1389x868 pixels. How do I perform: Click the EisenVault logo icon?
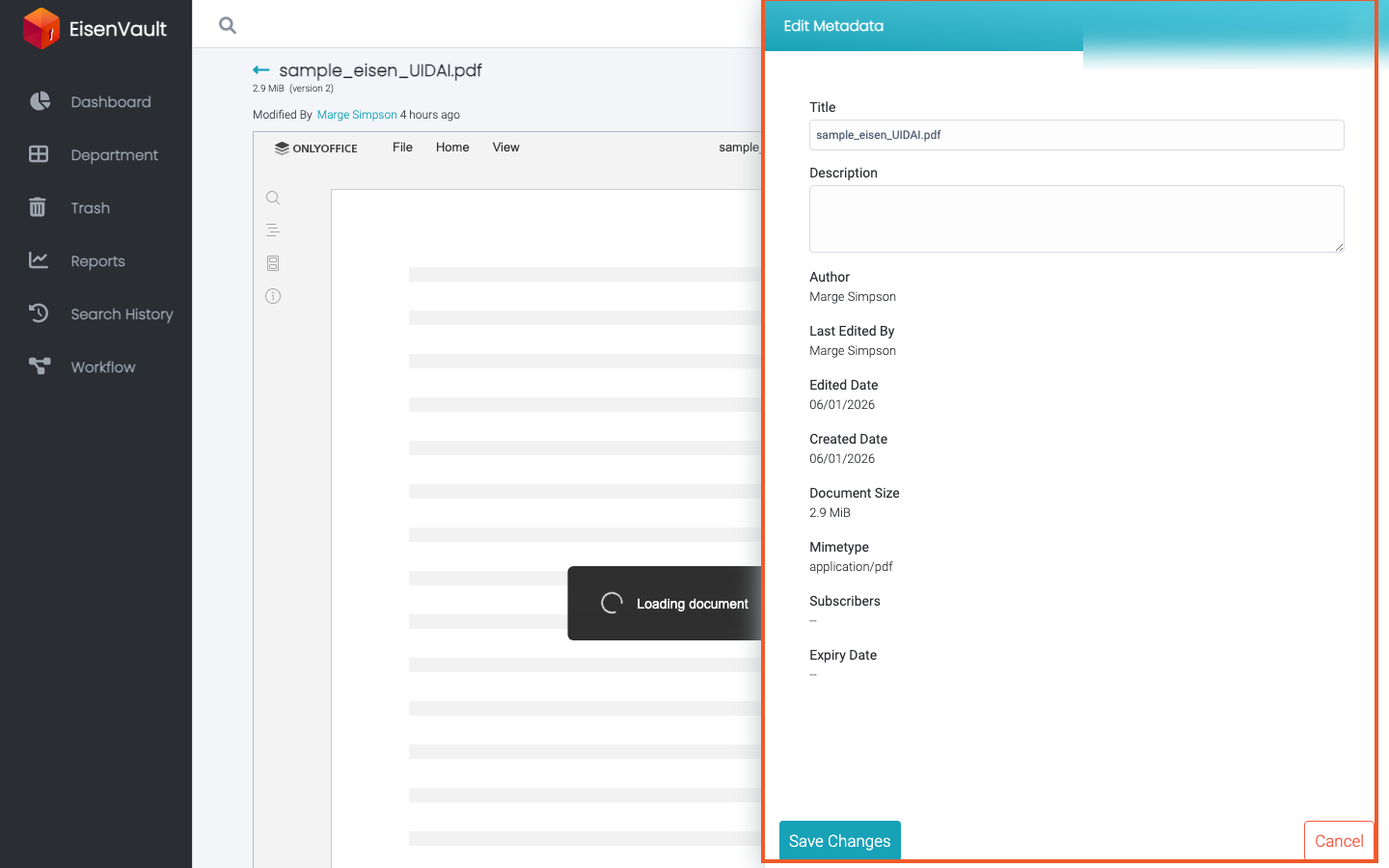pyautogui.click(x=41, y=28)
